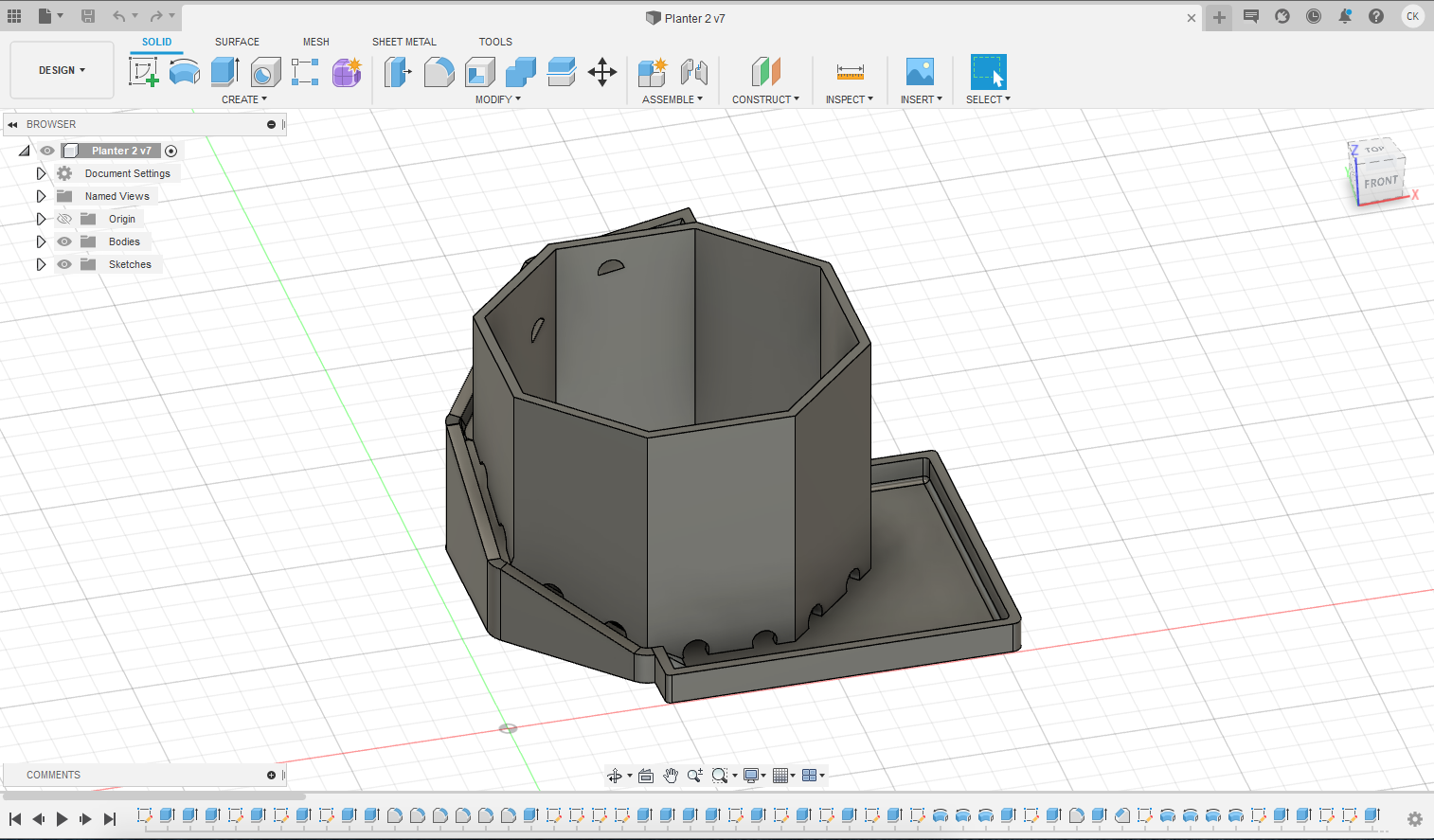
Task: Open the SHEET METAL tab
Action: 403,42
